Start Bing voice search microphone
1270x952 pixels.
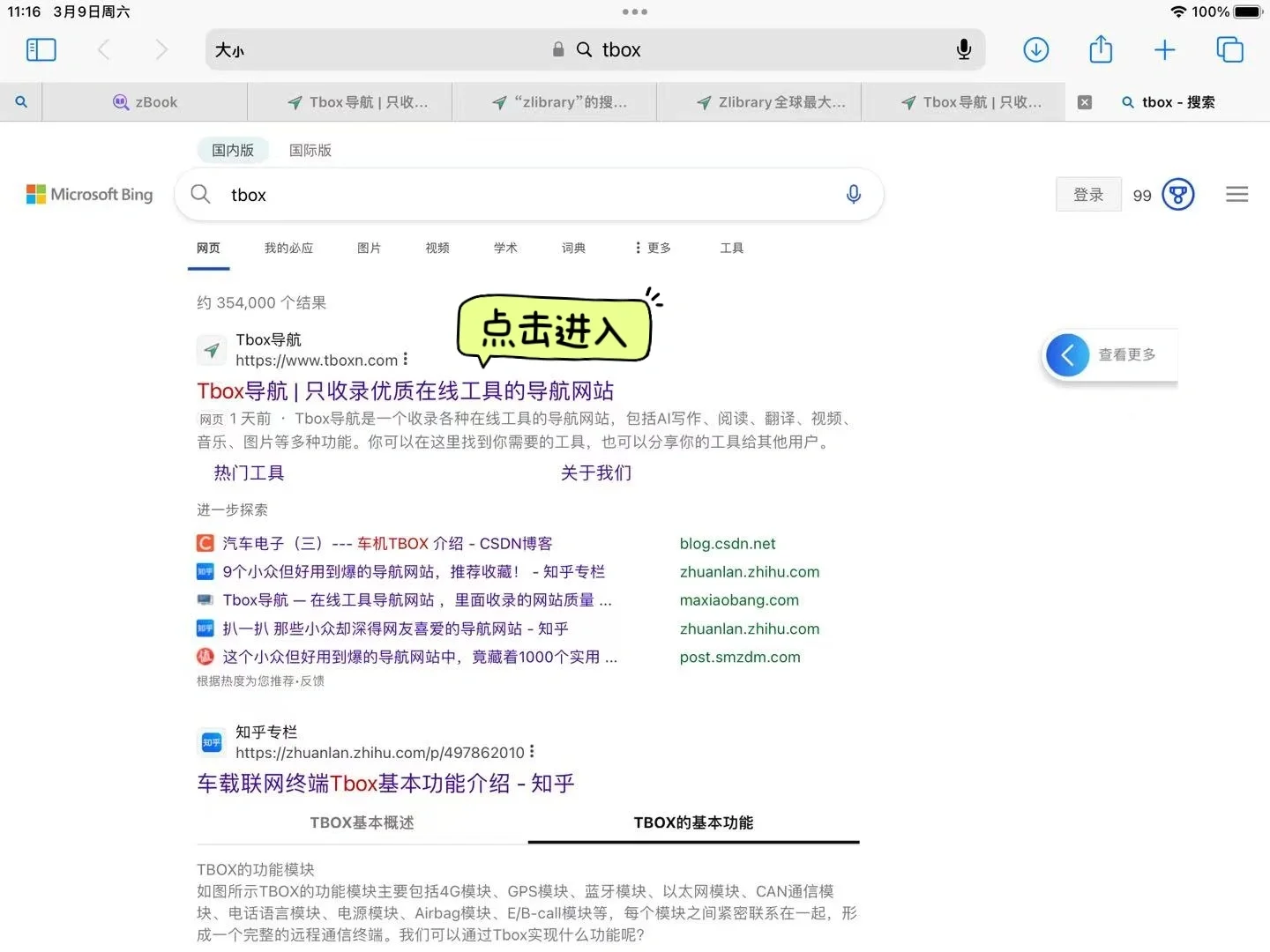click(x=853, y=194)
